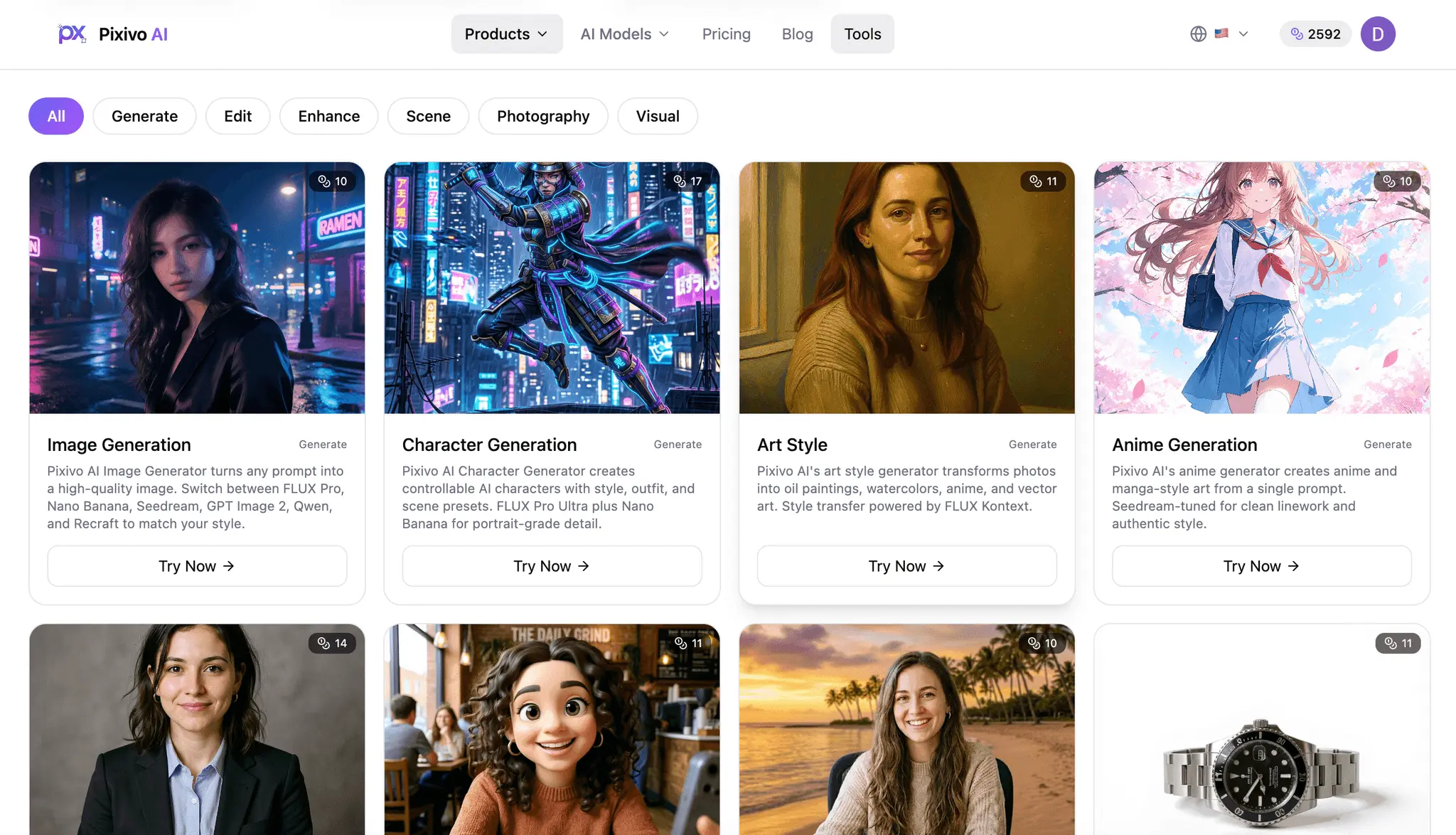Screen dimensions: 1456x835
Task: Filter tools by Scene
Action: point(428,116)
